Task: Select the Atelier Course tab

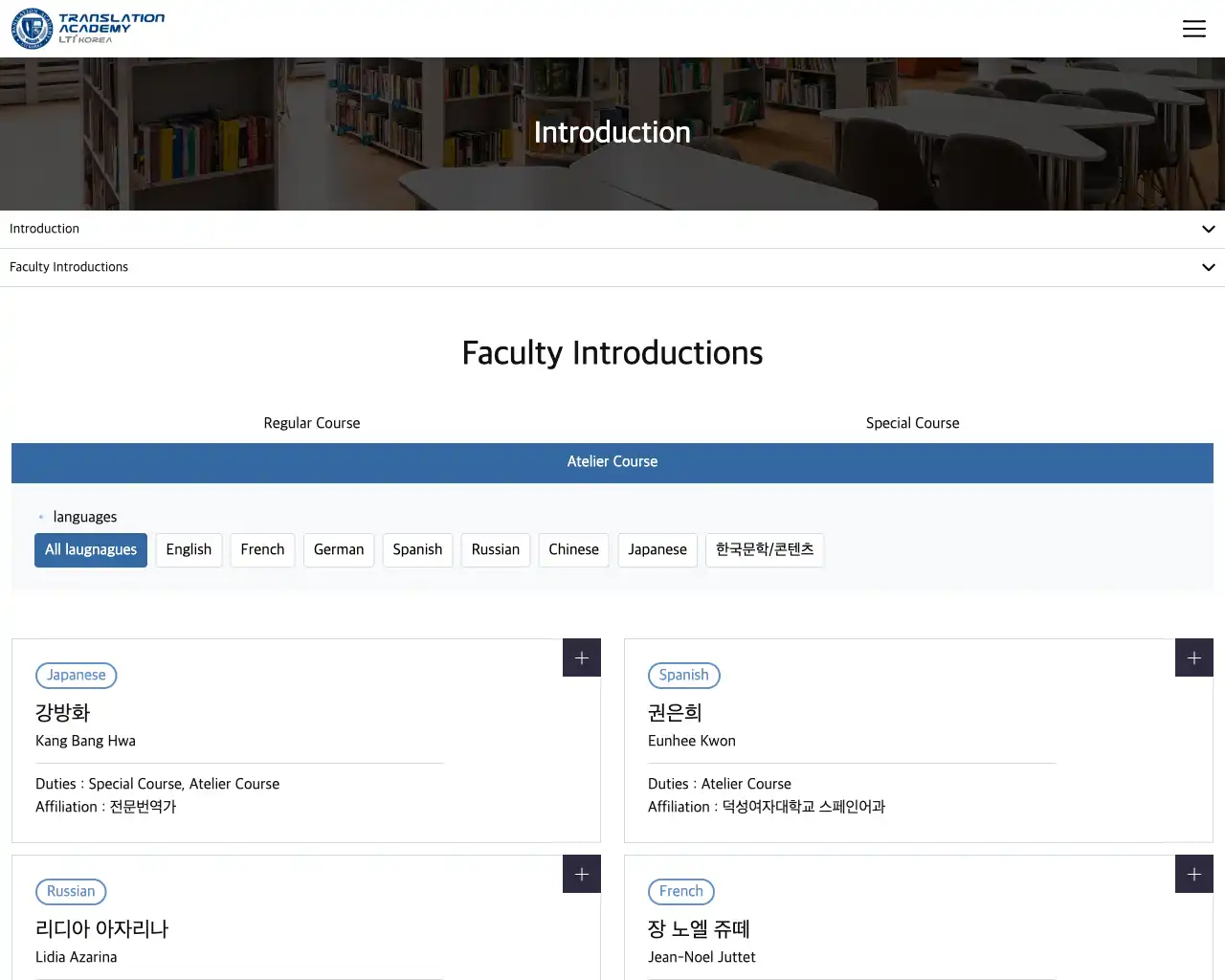Action: coord(612,462)
